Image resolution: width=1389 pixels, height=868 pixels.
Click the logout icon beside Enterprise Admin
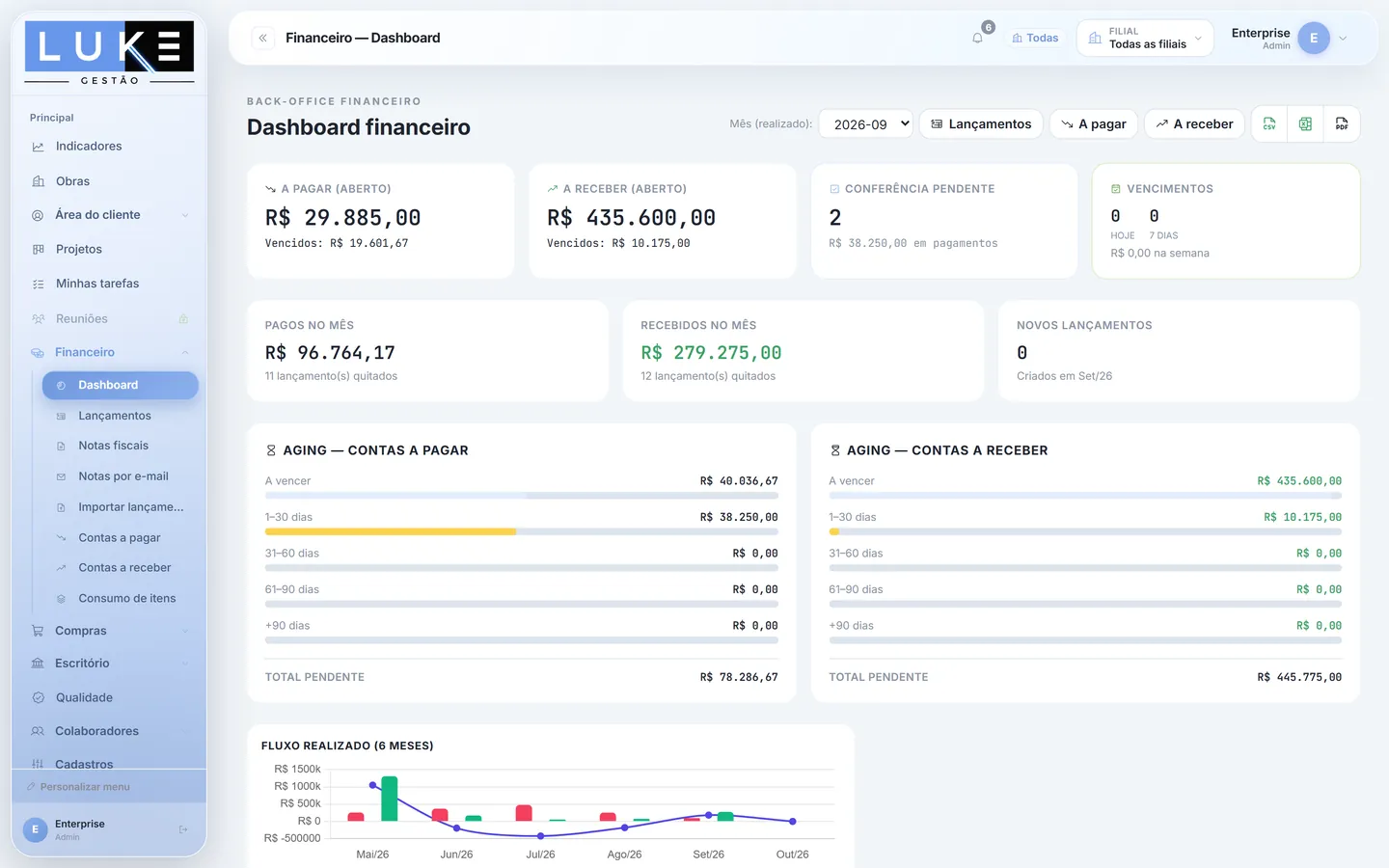click(x=183, y=829)
